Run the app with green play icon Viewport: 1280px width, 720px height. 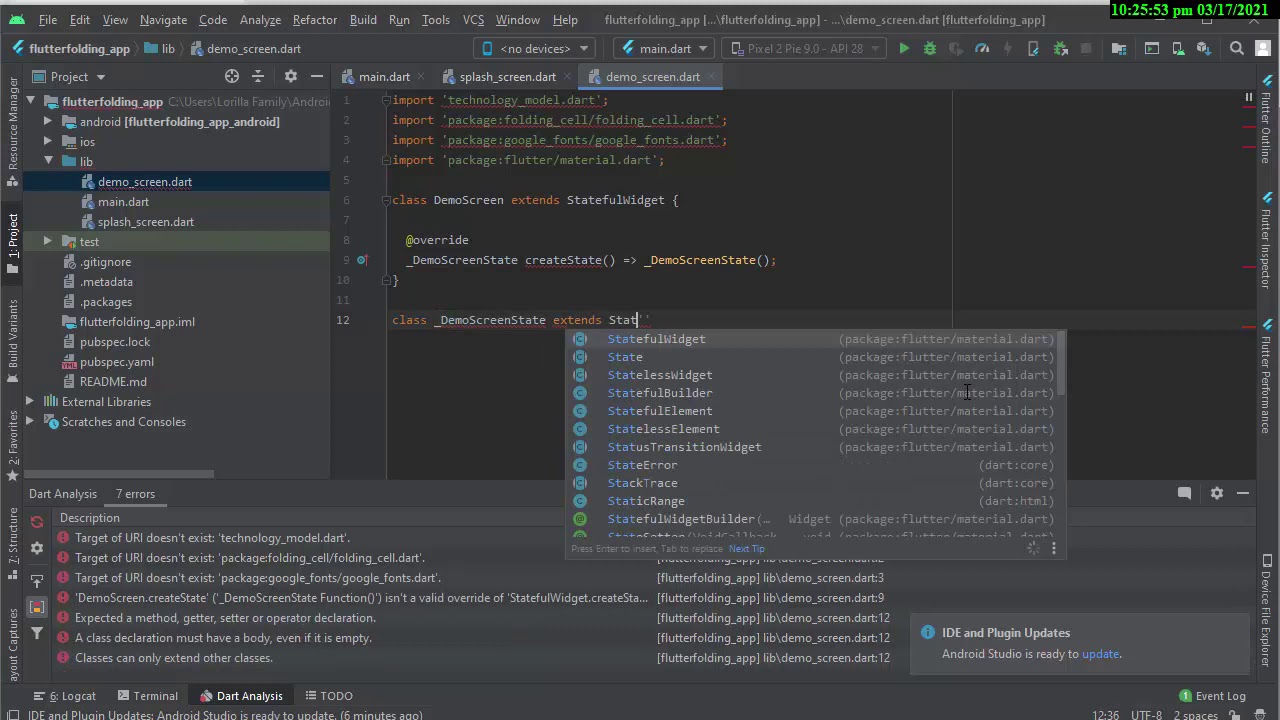pyautogui.click(x=904, y=48)
